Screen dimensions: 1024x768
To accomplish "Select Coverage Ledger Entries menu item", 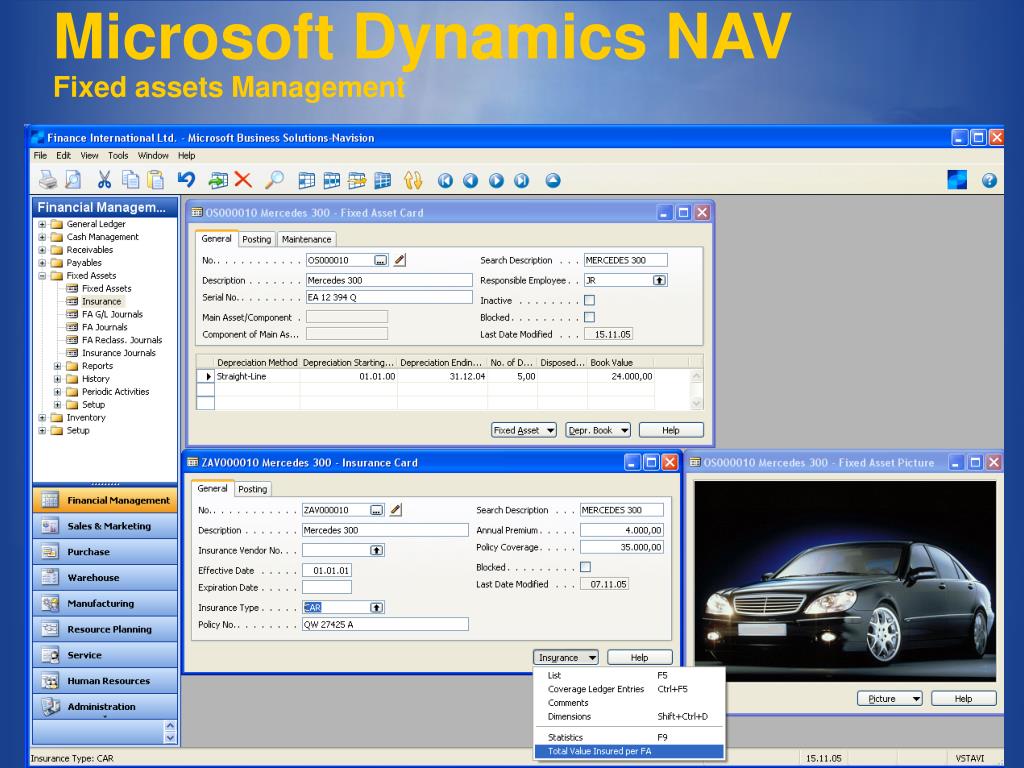I will [x=629, y=689].
